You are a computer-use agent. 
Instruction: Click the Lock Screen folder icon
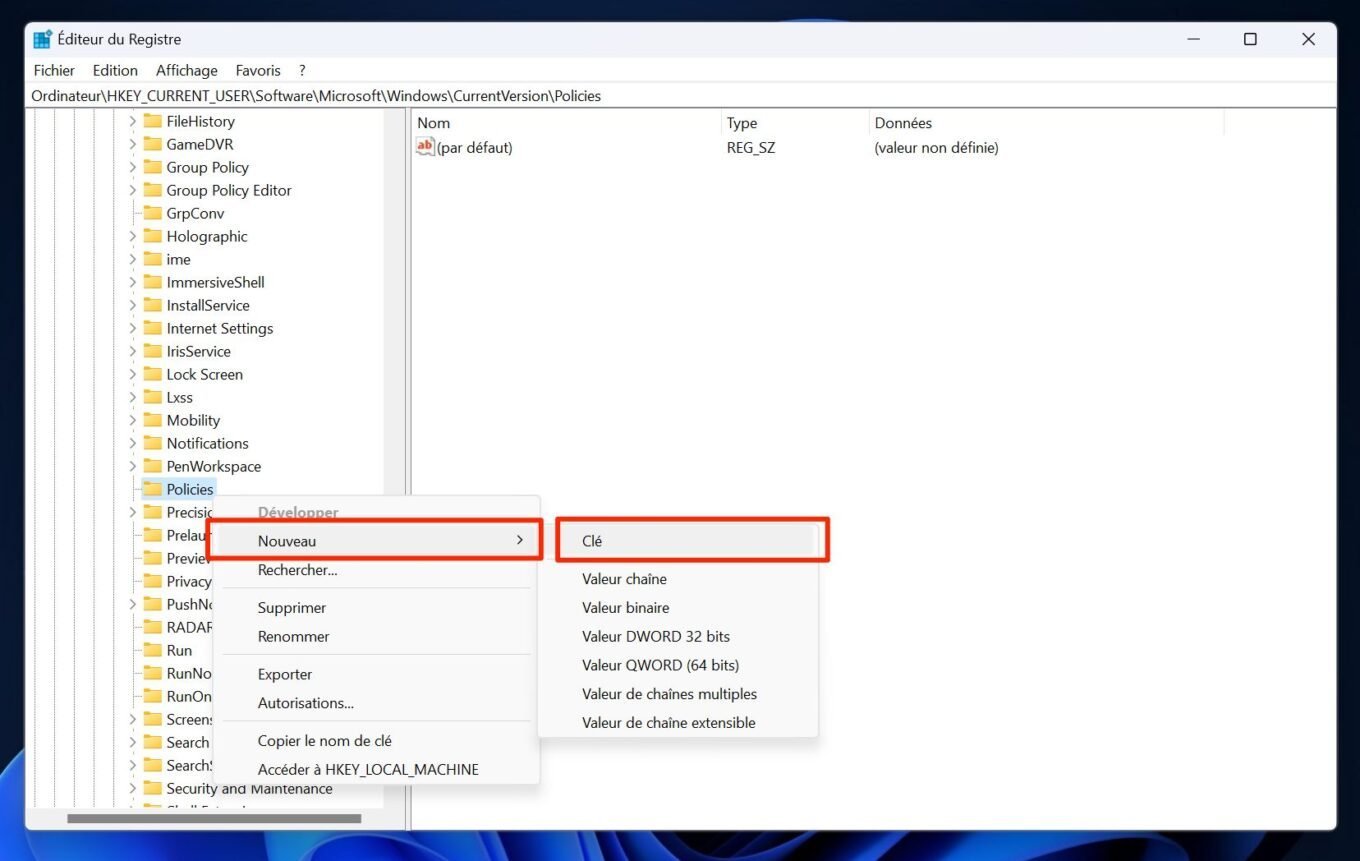pos(152,374)
